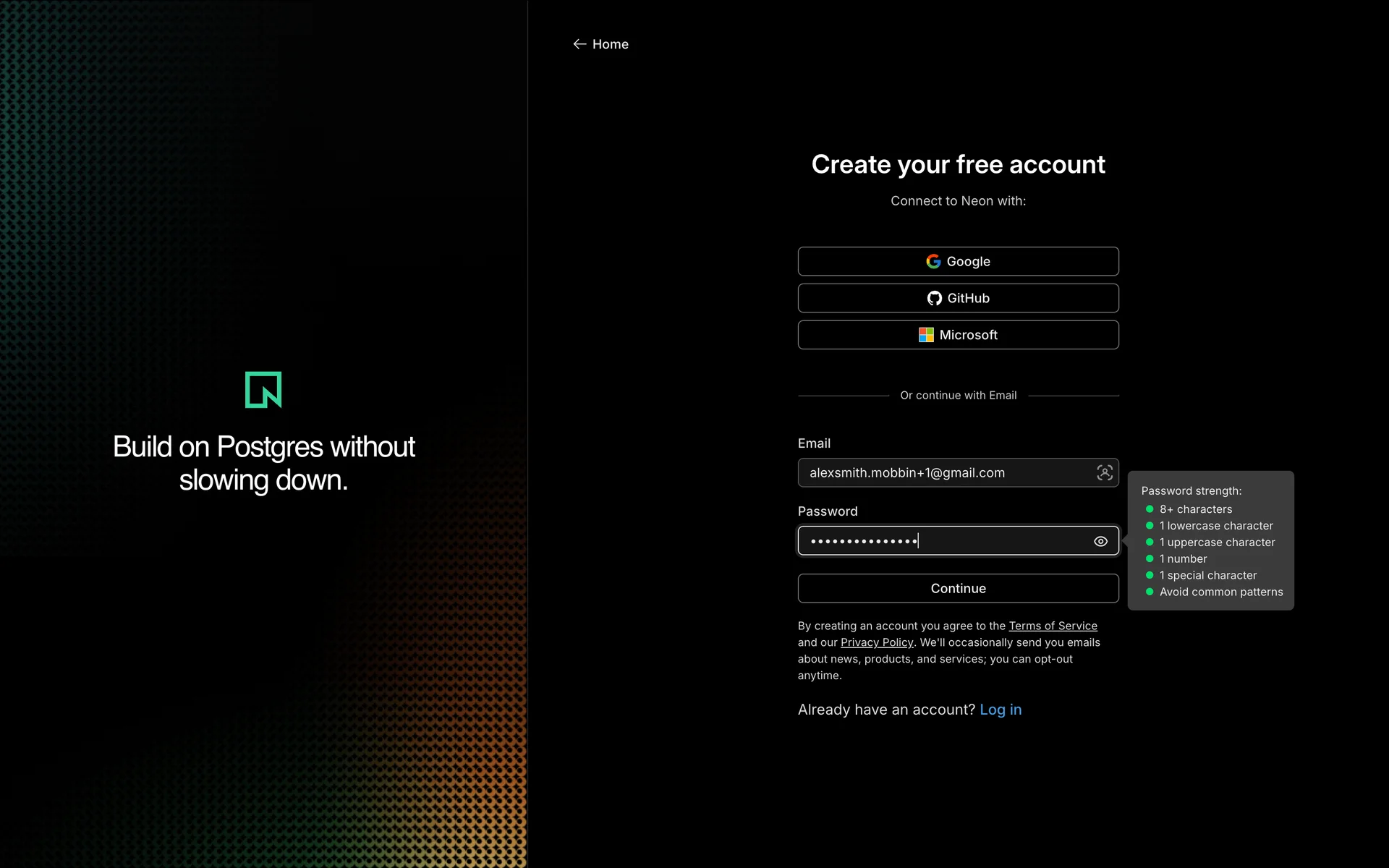Click the Microsoft logo icon
Image resolution: width=1389 pixels, height=868 pixels.
[x=926, y=335]
